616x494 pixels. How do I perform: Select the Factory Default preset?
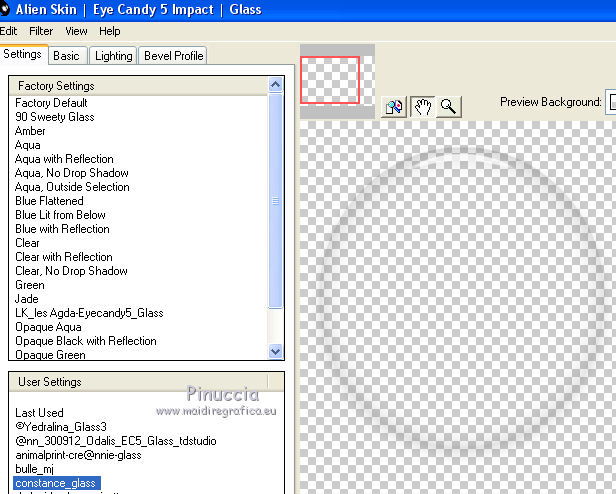pos(51,103)
